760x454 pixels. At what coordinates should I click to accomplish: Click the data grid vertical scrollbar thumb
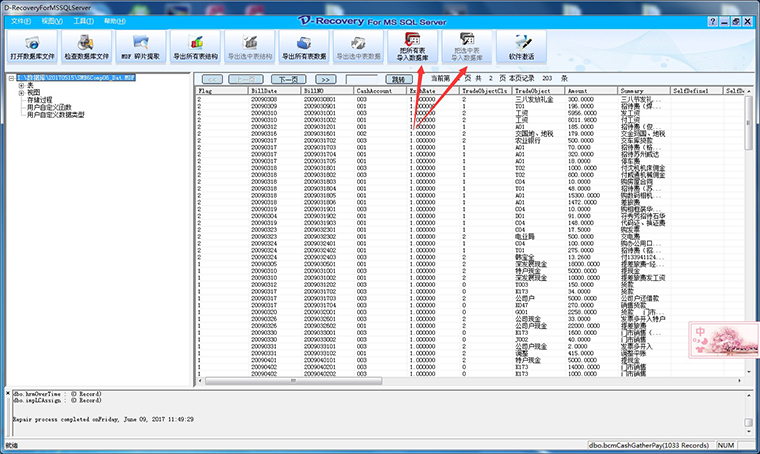pos(749,122)
